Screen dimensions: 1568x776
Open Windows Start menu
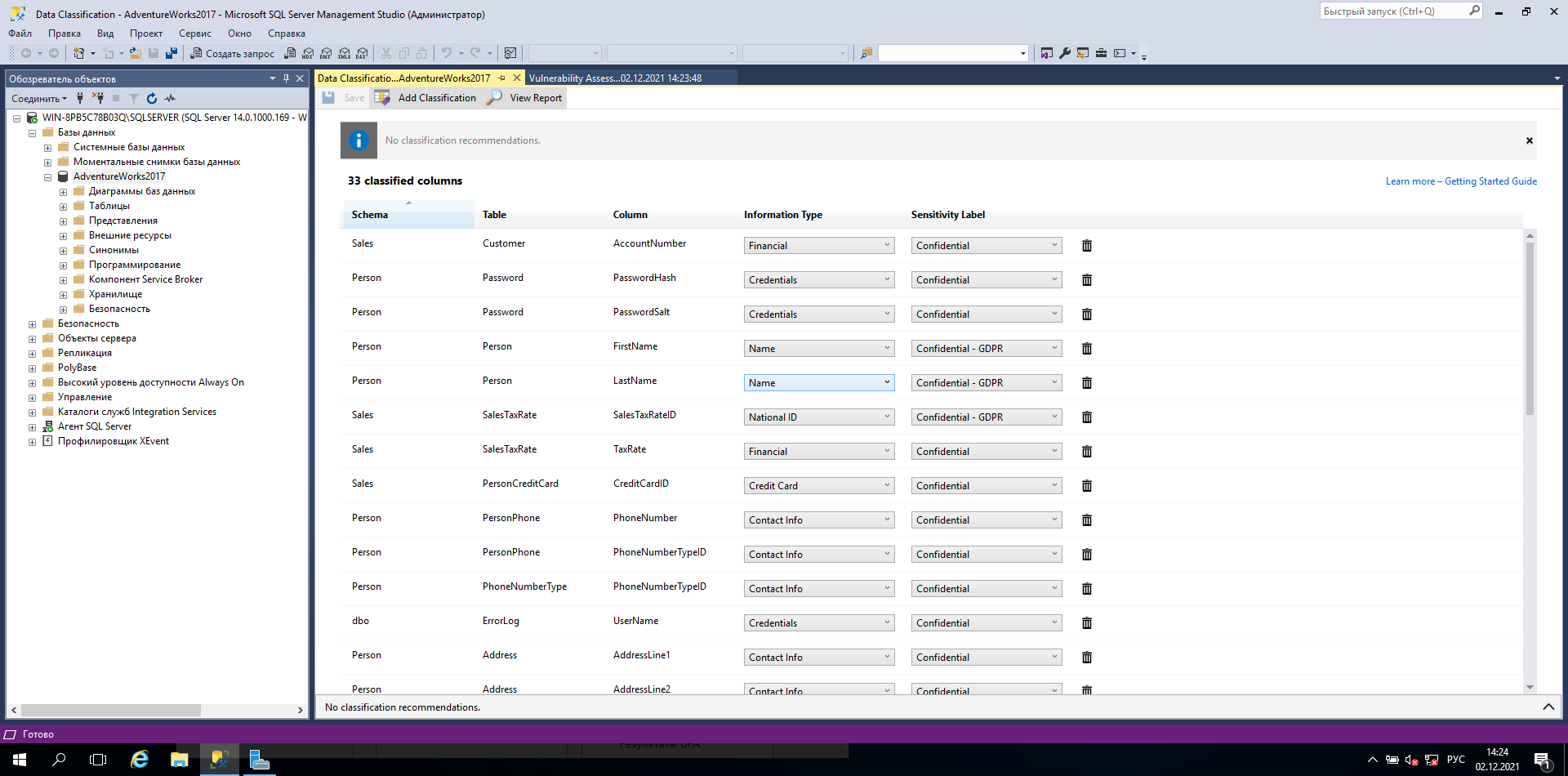20,760
